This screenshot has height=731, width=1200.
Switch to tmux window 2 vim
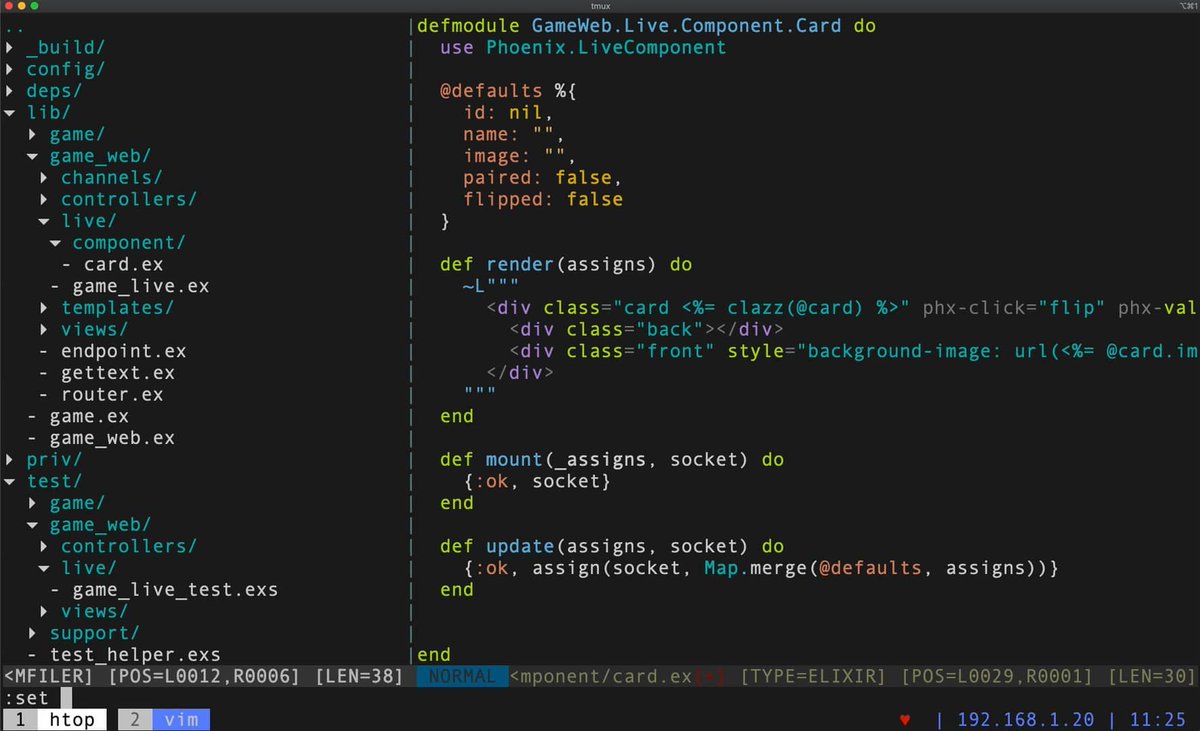pyautogui.click(x=164, y=720)
